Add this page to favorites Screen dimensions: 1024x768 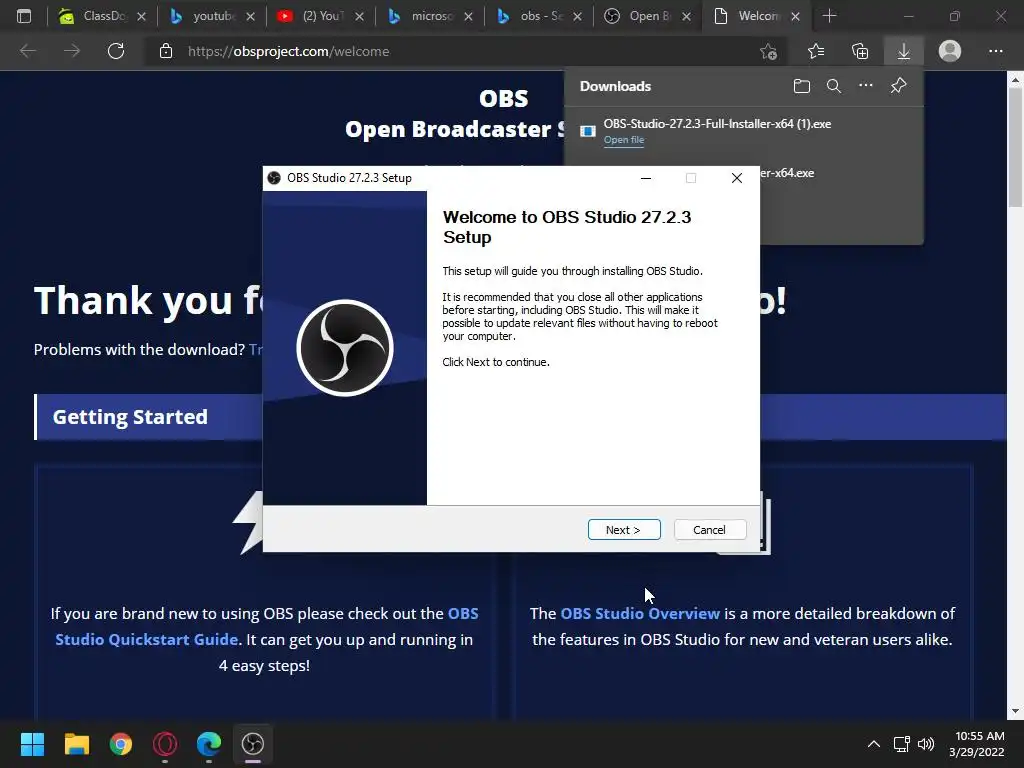(769, 51)
